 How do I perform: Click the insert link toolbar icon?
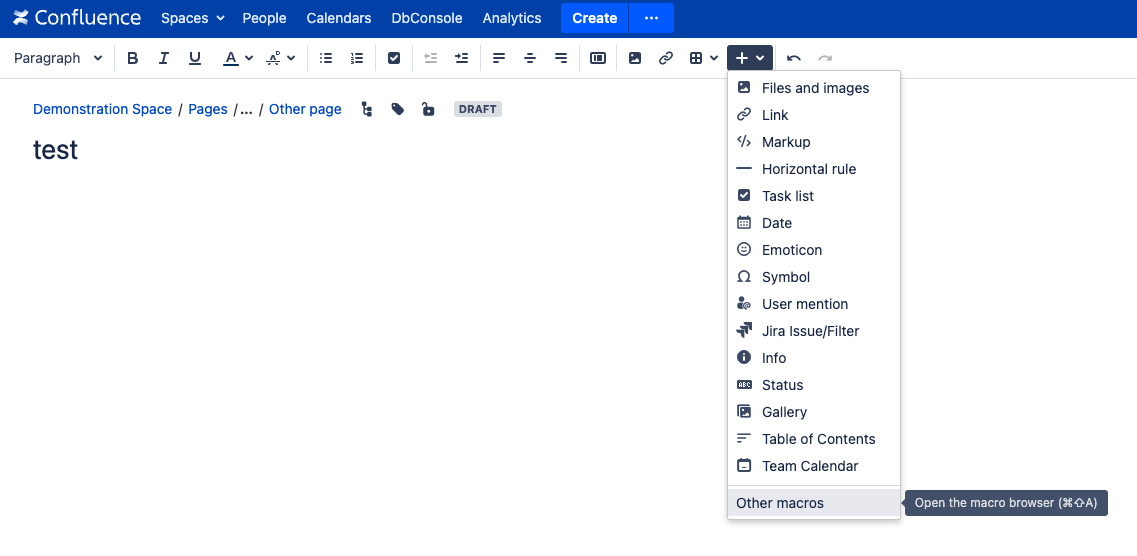pos(665,58)
